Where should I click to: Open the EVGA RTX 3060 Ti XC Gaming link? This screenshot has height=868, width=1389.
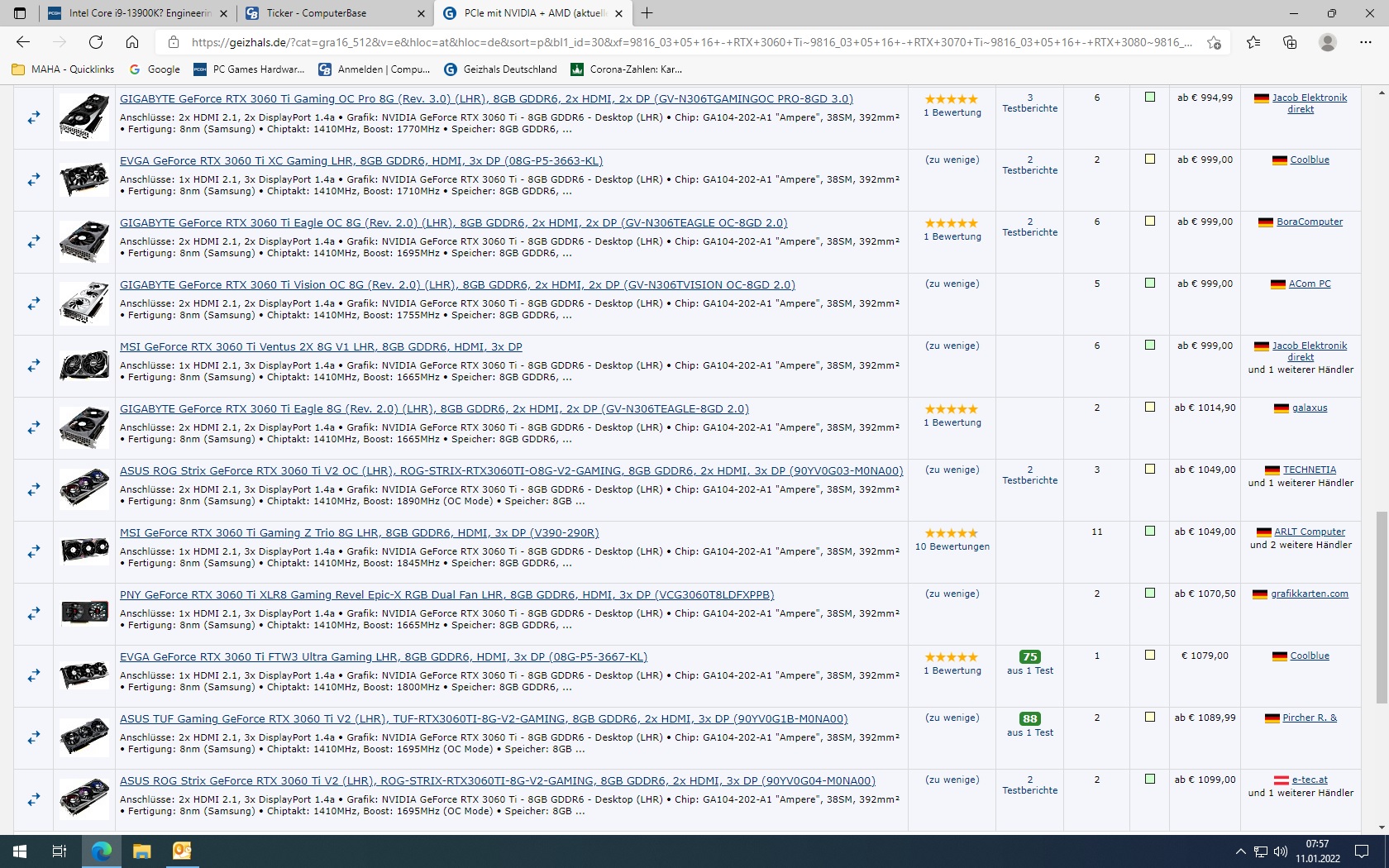point(361,161)
